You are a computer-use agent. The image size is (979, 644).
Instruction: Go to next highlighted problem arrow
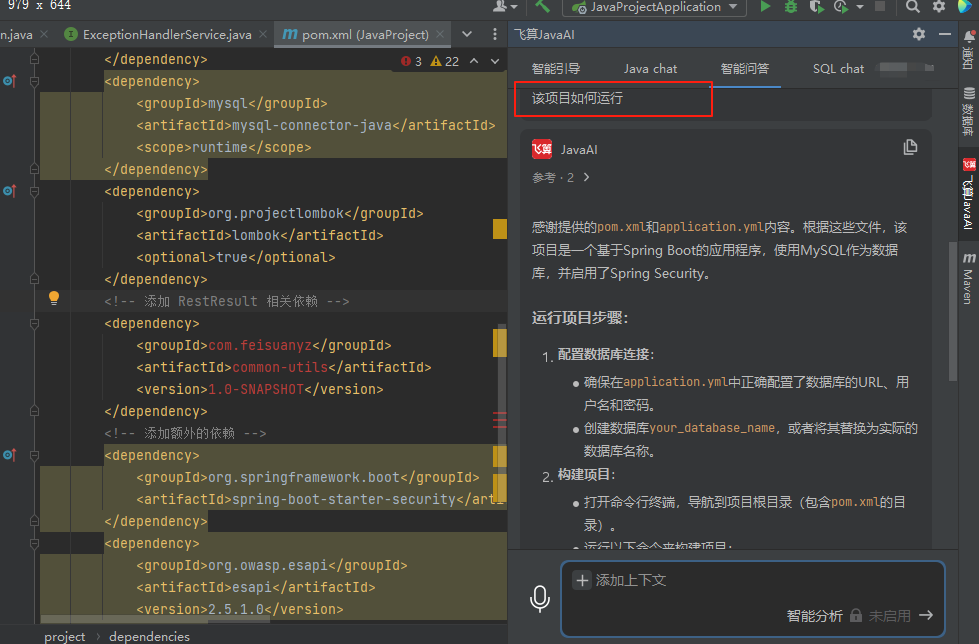coord(495,61)
